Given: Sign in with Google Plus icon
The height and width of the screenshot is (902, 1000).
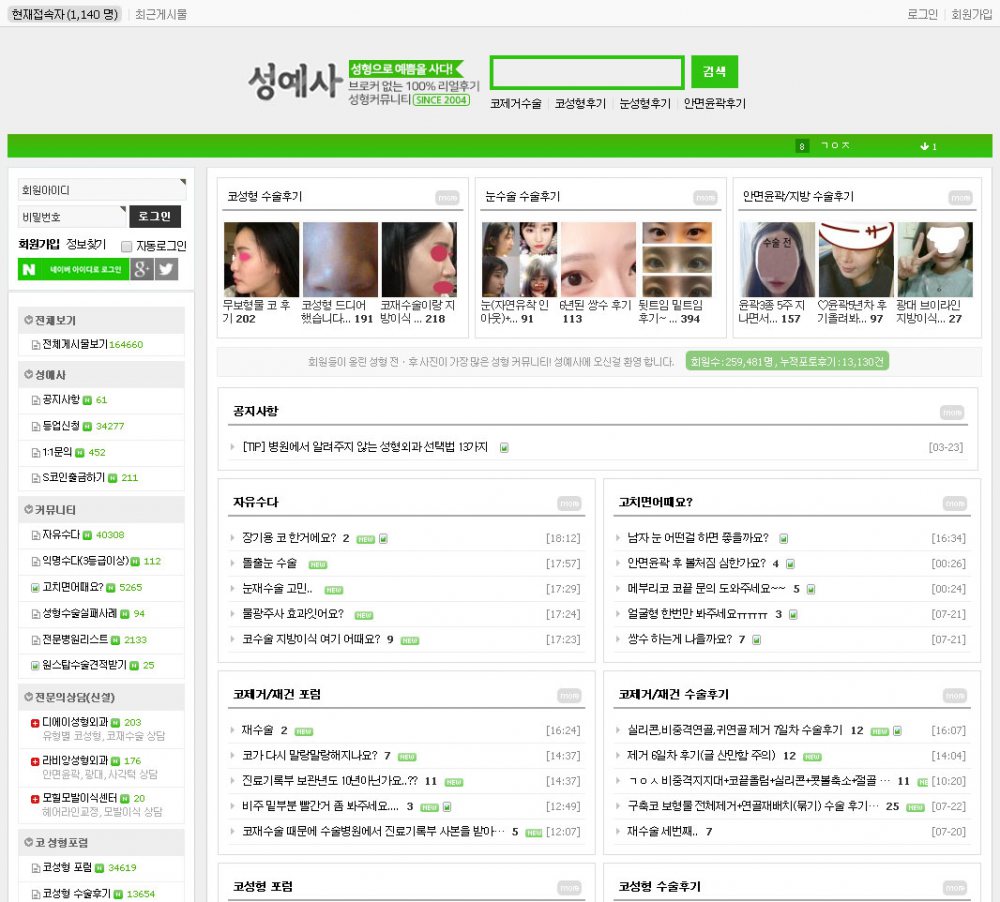Looking at the screenshot, I should (x=142, y=269).
